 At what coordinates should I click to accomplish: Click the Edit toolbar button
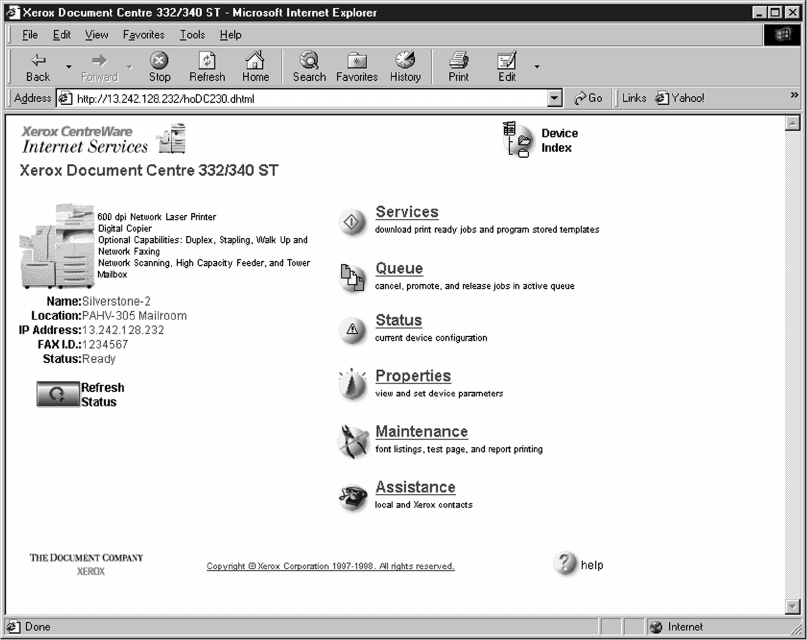[506, 67]
